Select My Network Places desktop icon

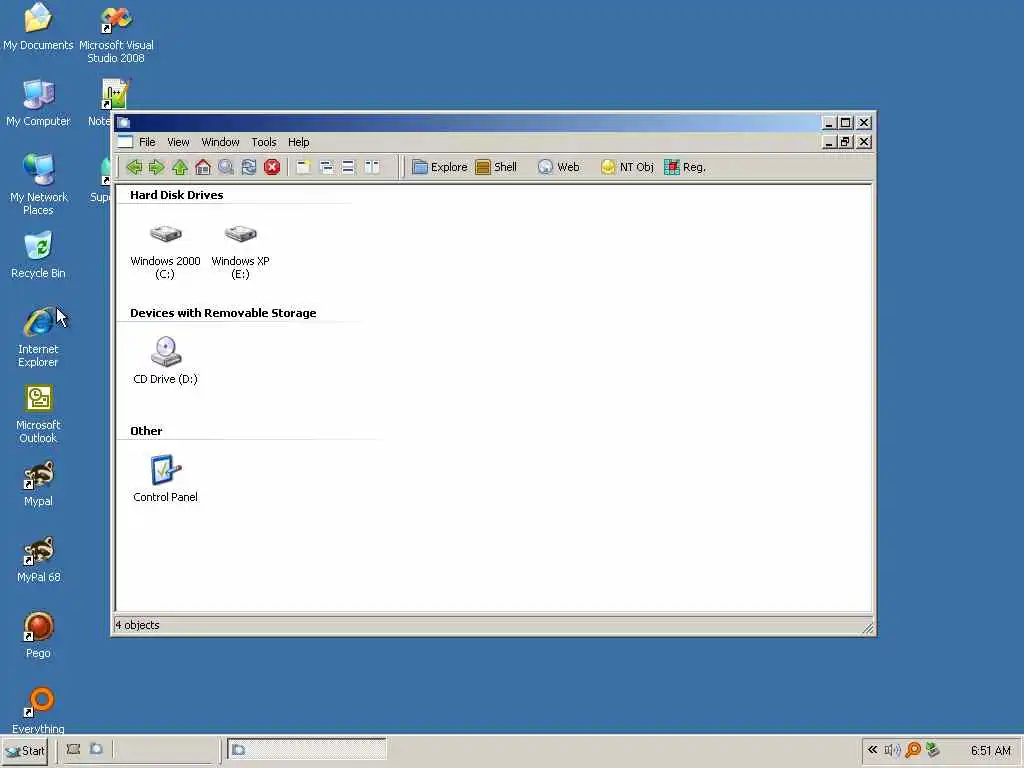pyautogui.click(x=38, y=185)
